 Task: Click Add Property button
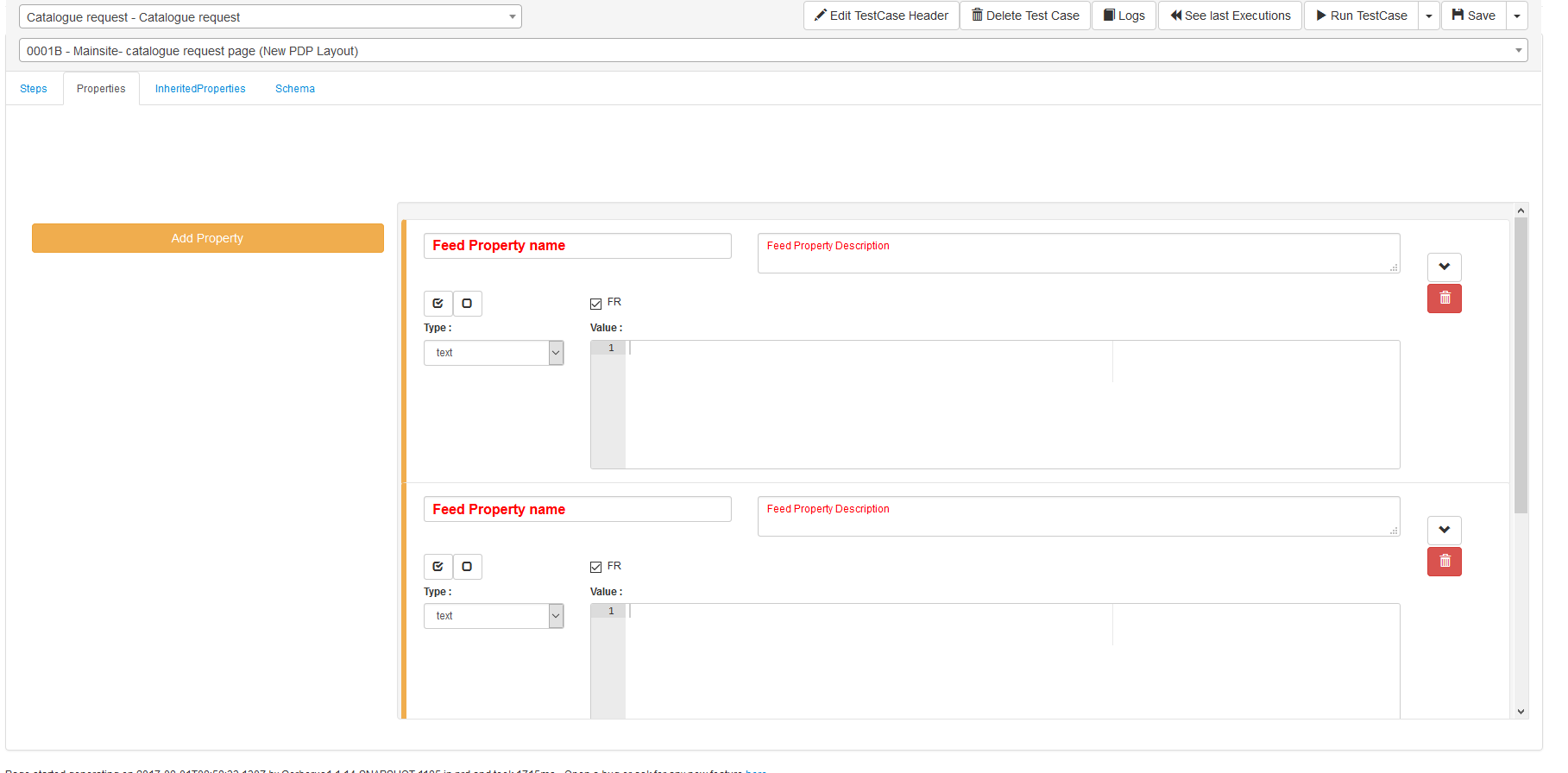point(207,238)
